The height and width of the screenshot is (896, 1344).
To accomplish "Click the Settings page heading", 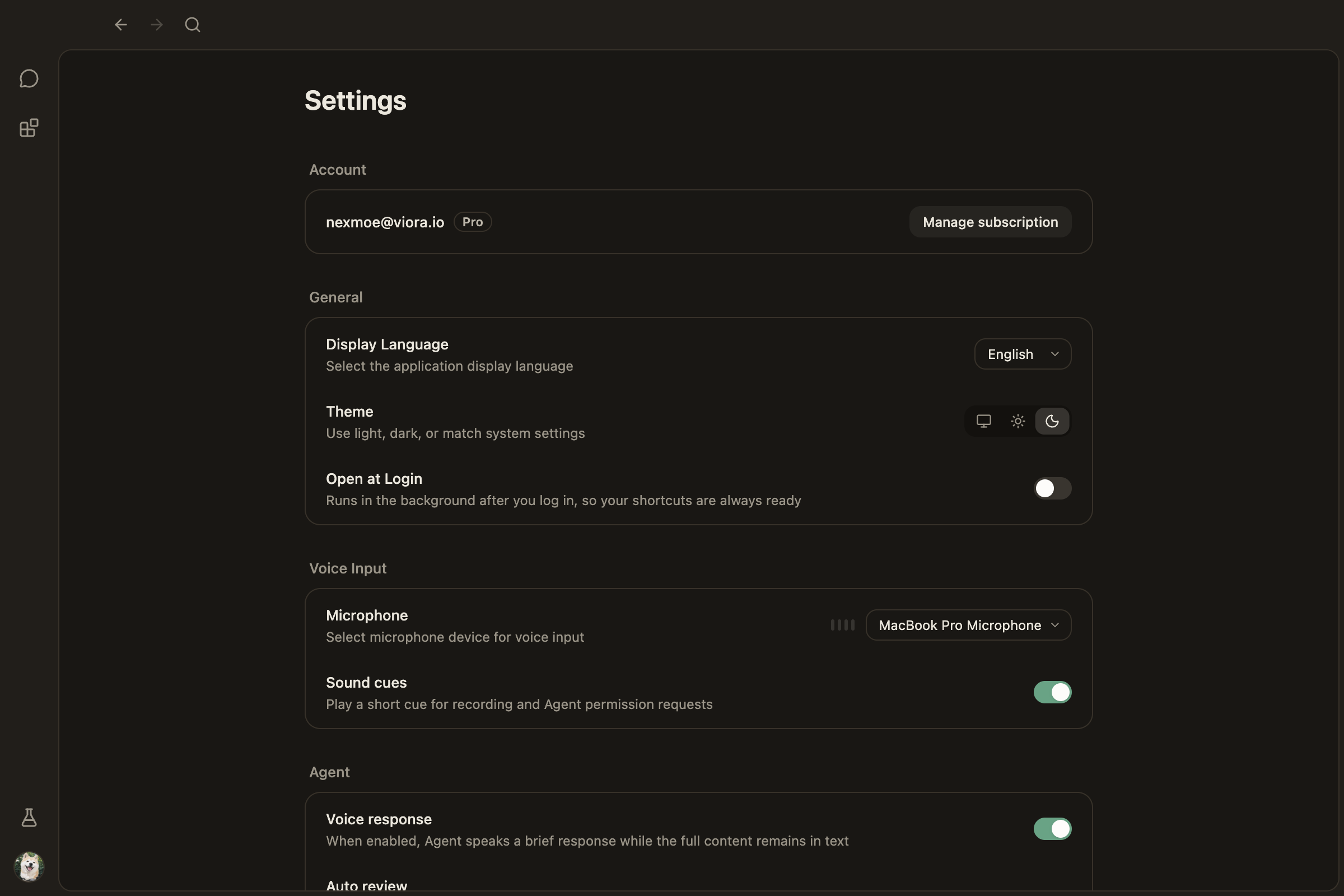I will pyautogui.click(x=356, y=101).
